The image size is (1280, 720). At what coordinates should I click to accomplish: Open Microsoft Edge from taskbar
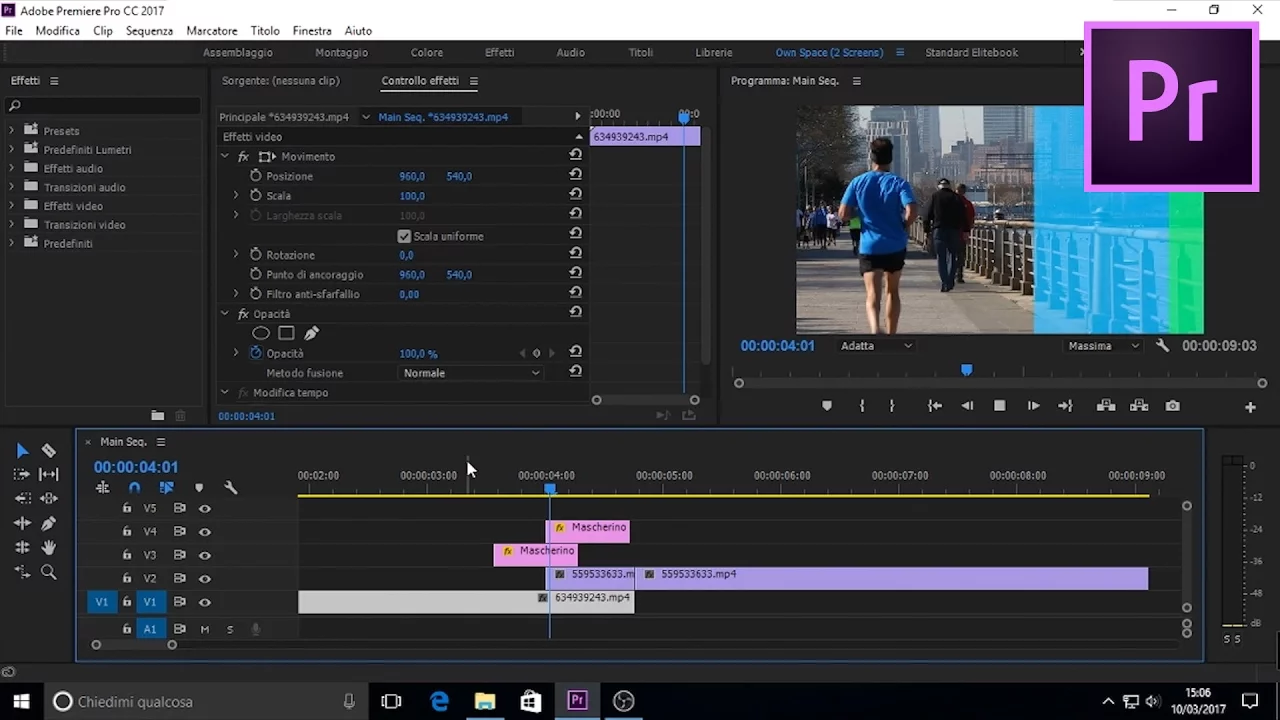coord(439,701)
